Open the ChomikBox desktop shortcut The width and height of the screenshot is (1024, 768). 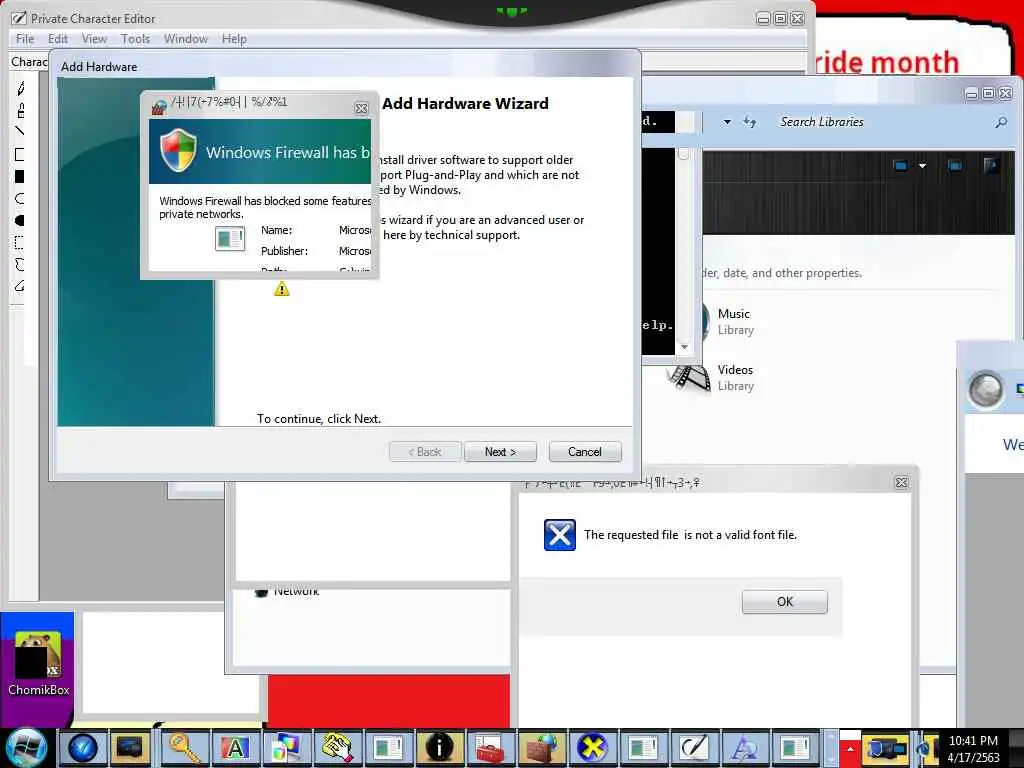pyautogui.click(x=38, y=662)
